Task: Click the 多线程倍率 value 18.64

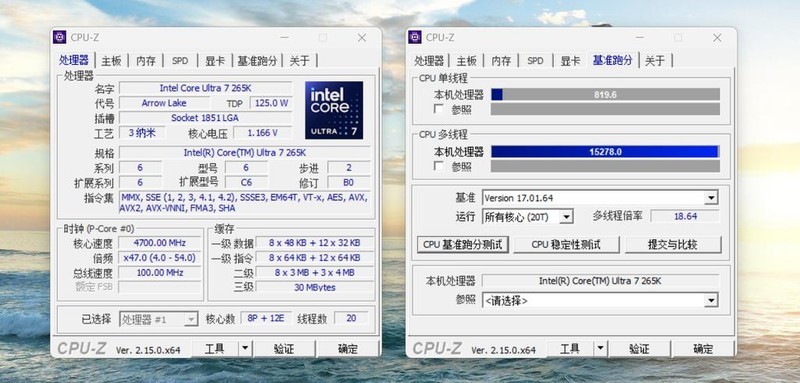Action: (685, 216)
